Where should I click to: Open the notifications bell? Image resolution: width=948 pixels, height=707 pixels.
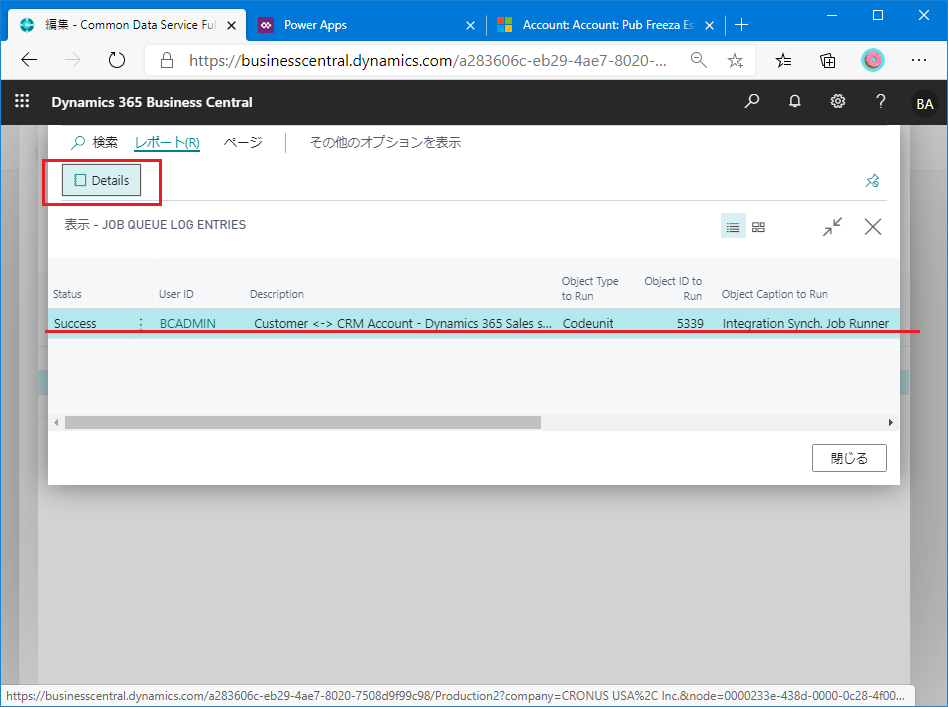click(x=794, y=101)
